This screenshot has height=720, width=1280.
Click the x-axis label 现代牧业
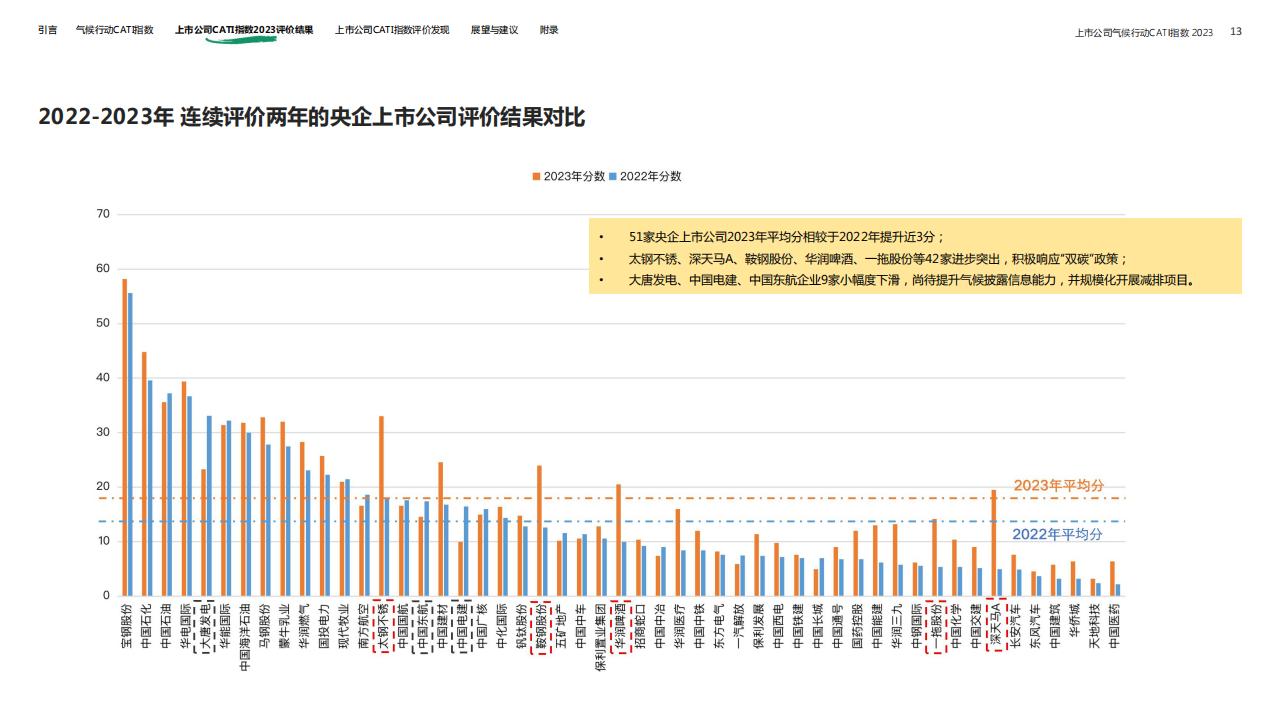tap(343, 625)
